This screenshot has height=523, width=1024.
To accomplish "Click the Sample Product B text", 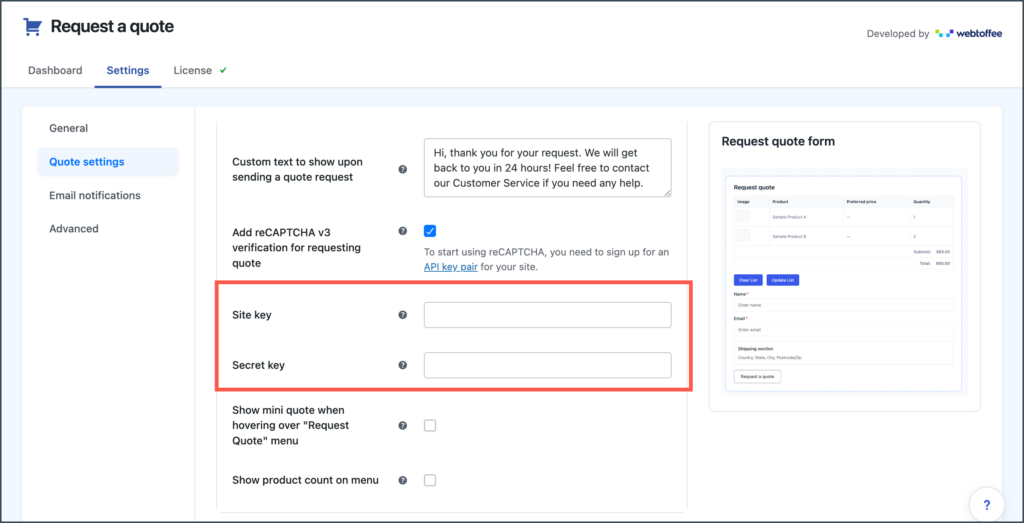I will pyautogui.click(x=789, y=236).
